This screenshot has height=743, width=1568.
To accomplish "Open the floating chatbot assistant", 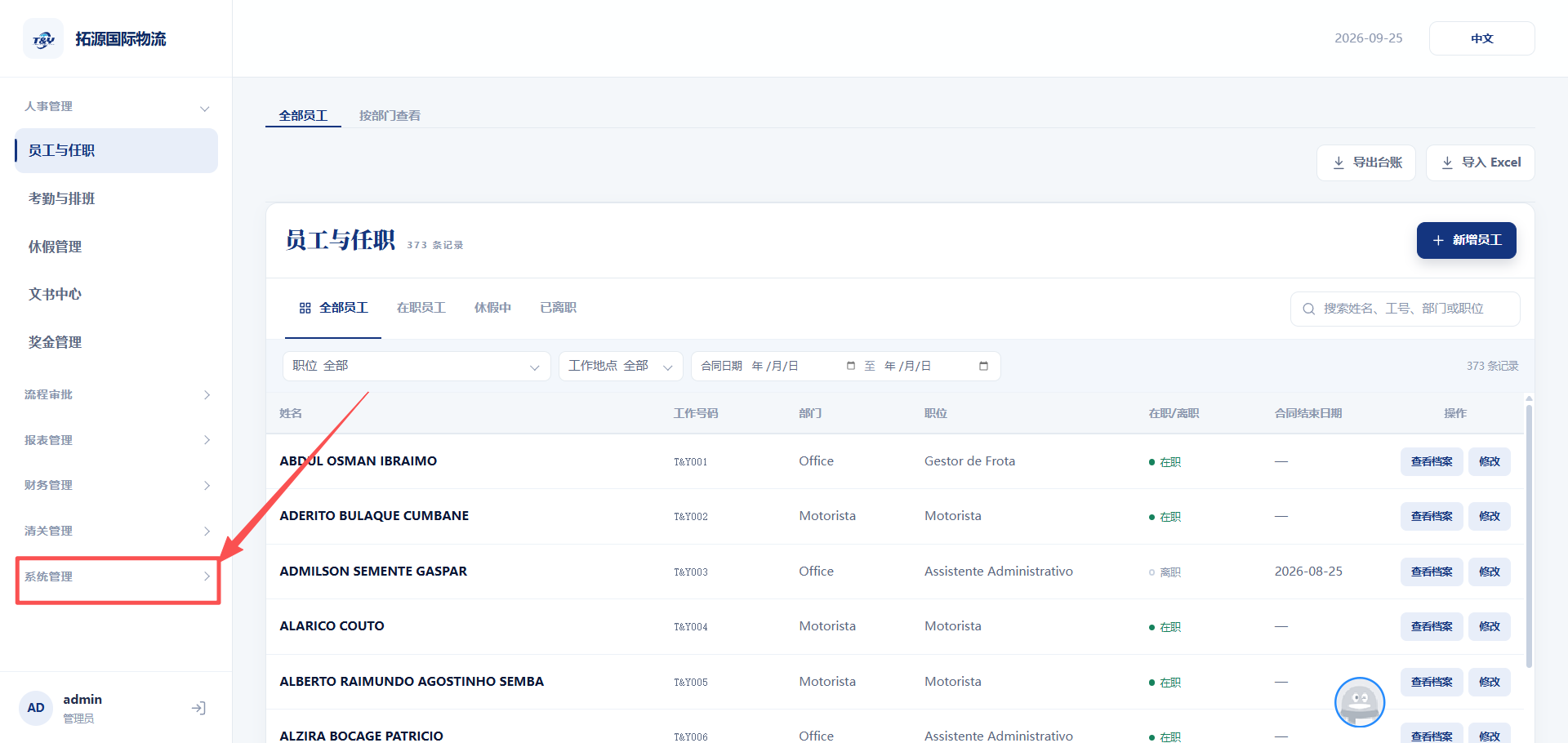I will [x=1360, y=702].
